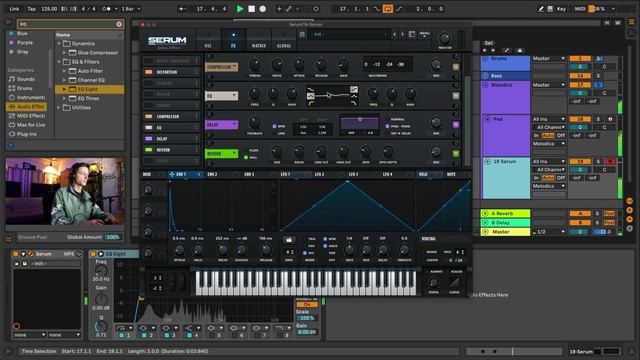This screenshot has width=640, height=360.
Task: Switch to Serum GLOBAL tab
Action: [284, 40]
